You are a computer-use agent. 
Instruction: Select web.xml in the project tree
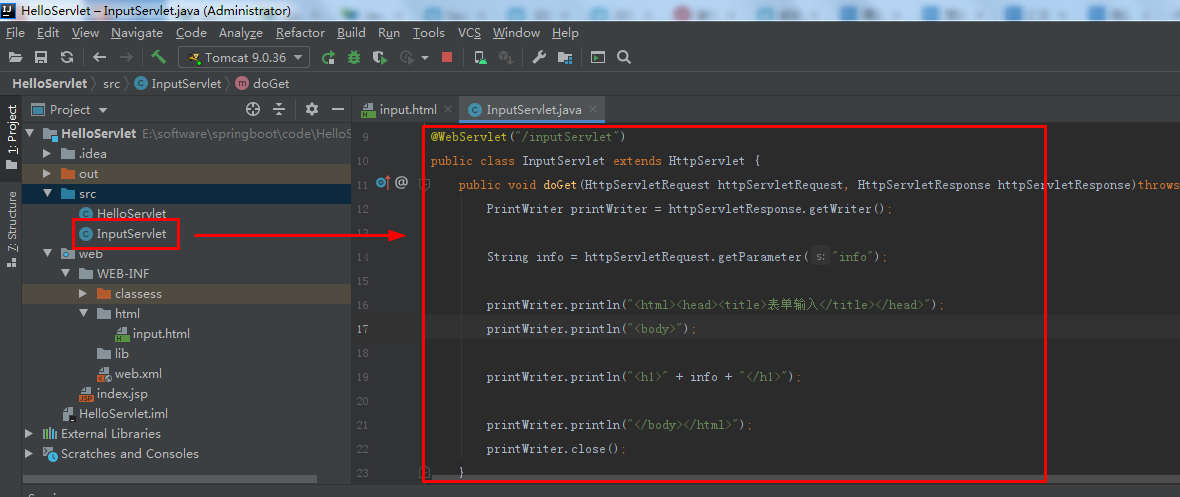tap(129, 374)
